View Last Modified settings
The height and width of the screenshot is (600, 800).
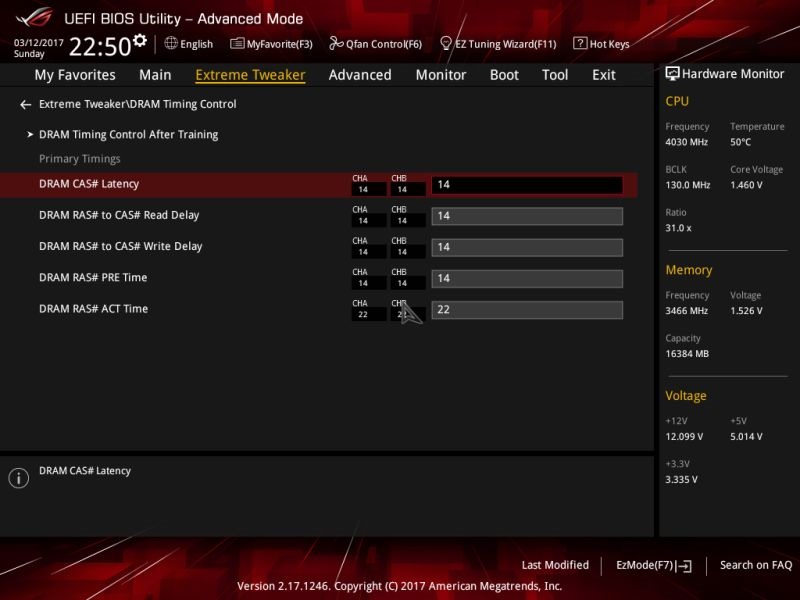[555, 565]
